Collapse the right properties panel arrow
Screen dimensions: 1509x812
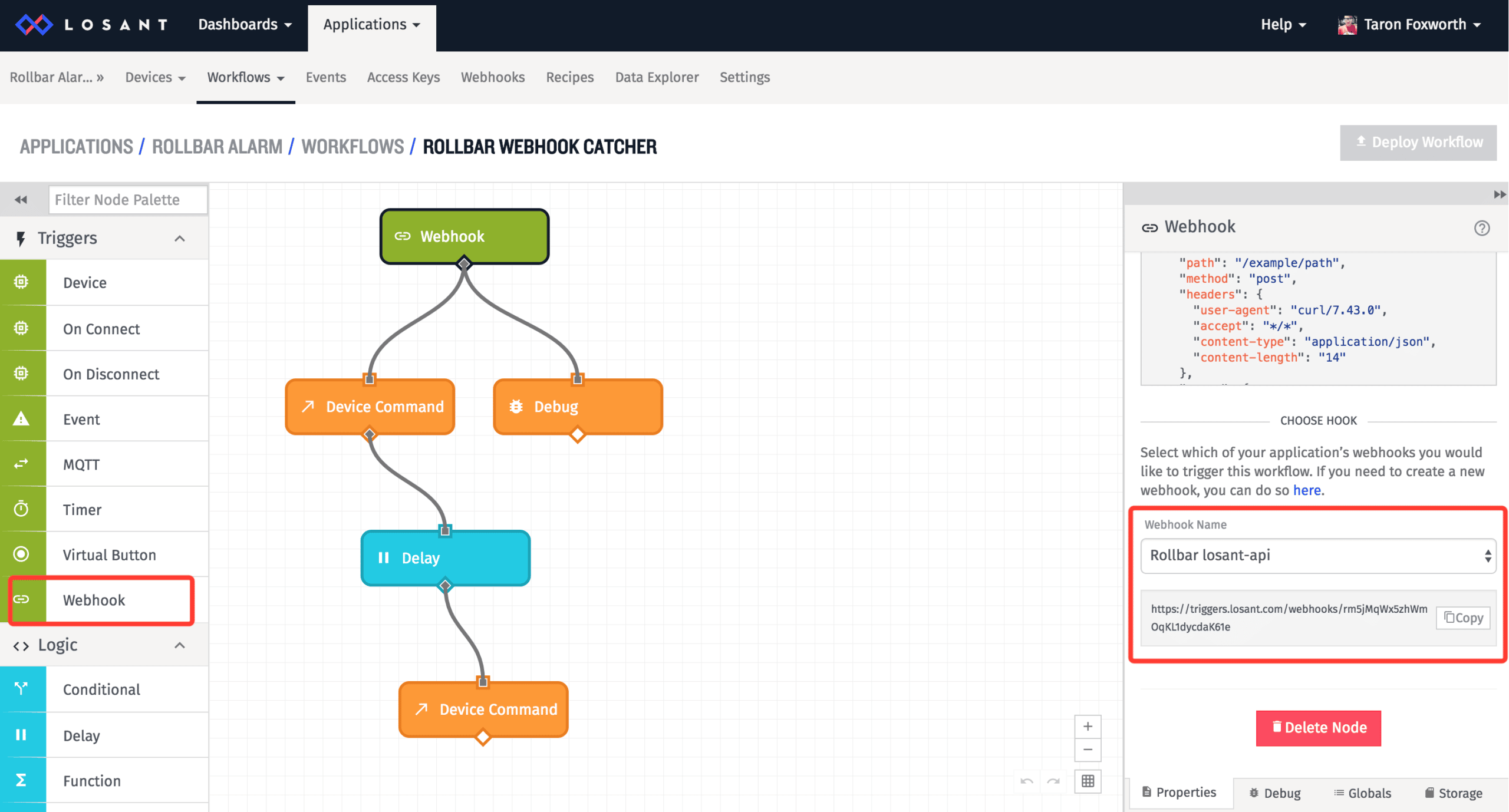[1500, 194]
